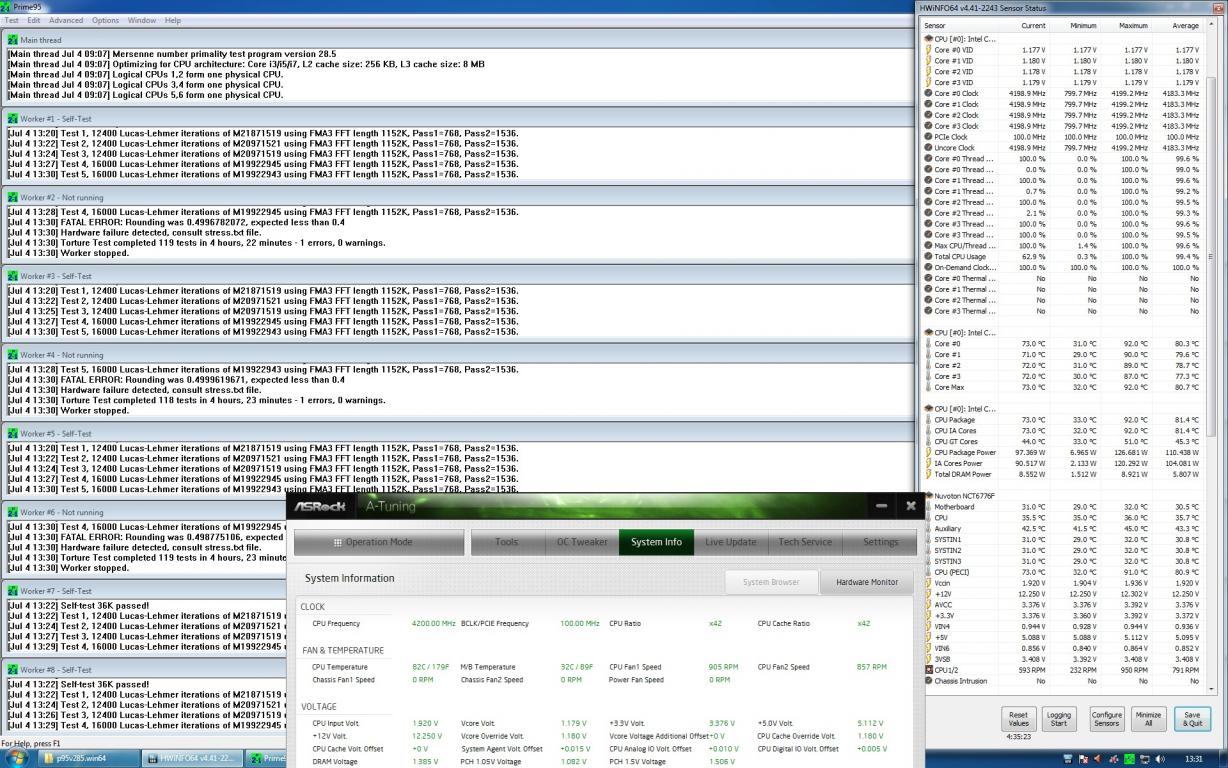Click the System Browser button
Viewport: 1228px width, 768px height.
771,582
